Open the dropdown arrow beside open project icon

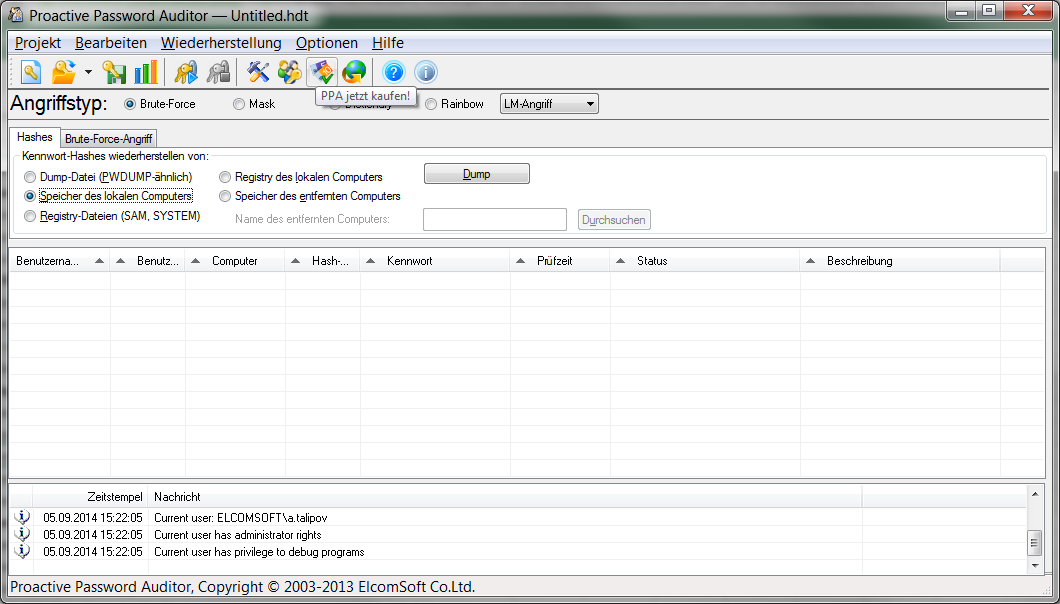pos(88,72)
